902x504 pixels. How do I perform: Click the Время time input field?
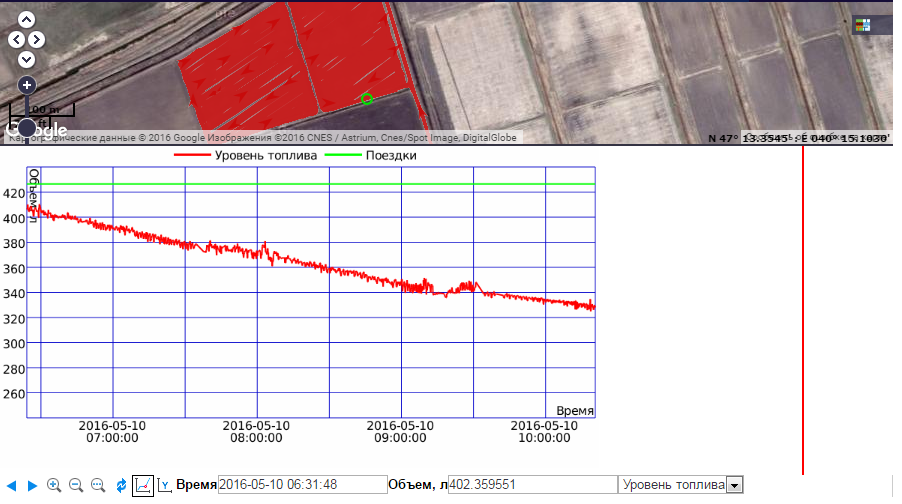pyautogui.click(x=302, y=485)
